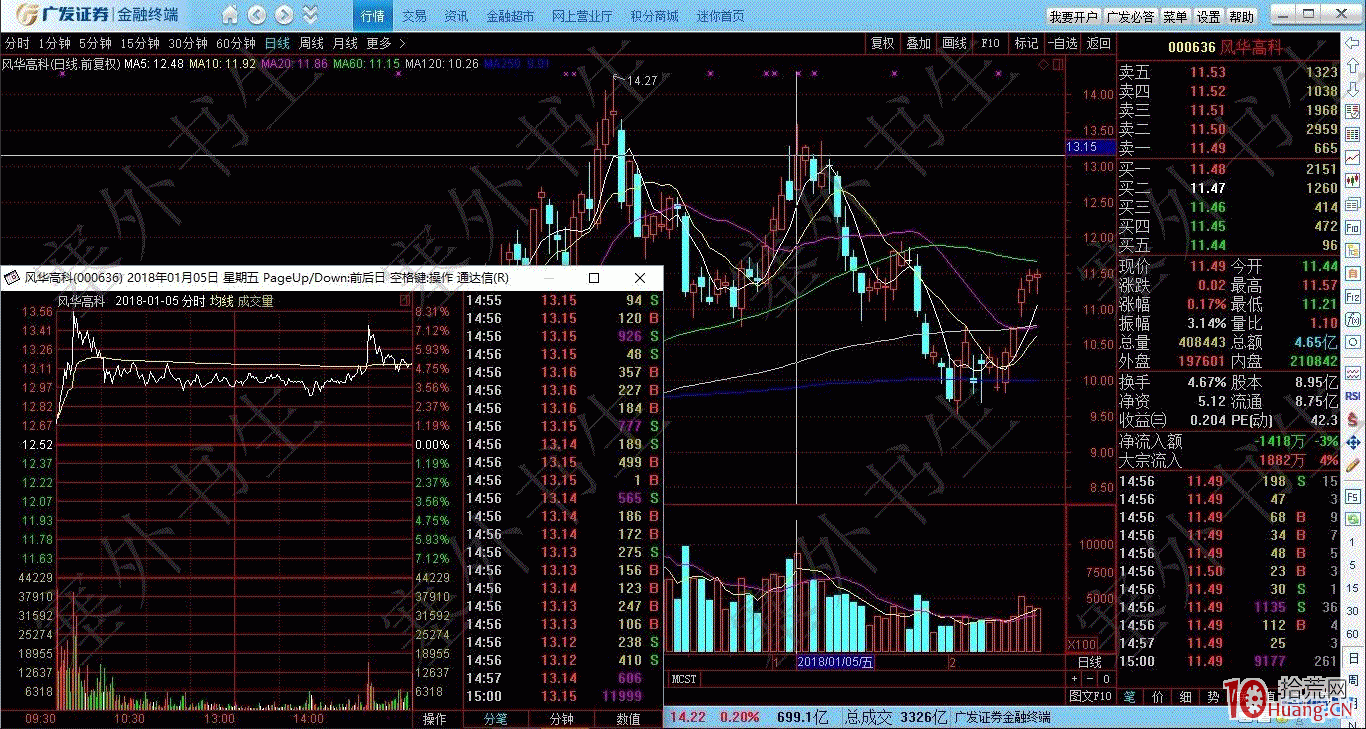Image resolution: width=1366 pixels, height=729 pixels.
Task: Open the 资讯 tab
Action: coord(456,16)
